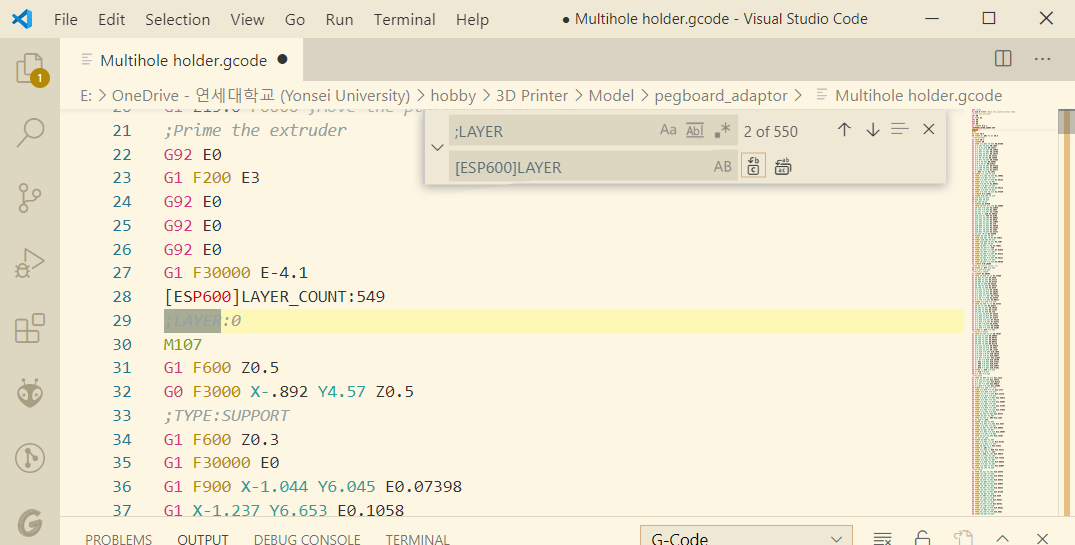
Task: Switch to the PROBLEMS panel tab
Action: click(119, 539)
